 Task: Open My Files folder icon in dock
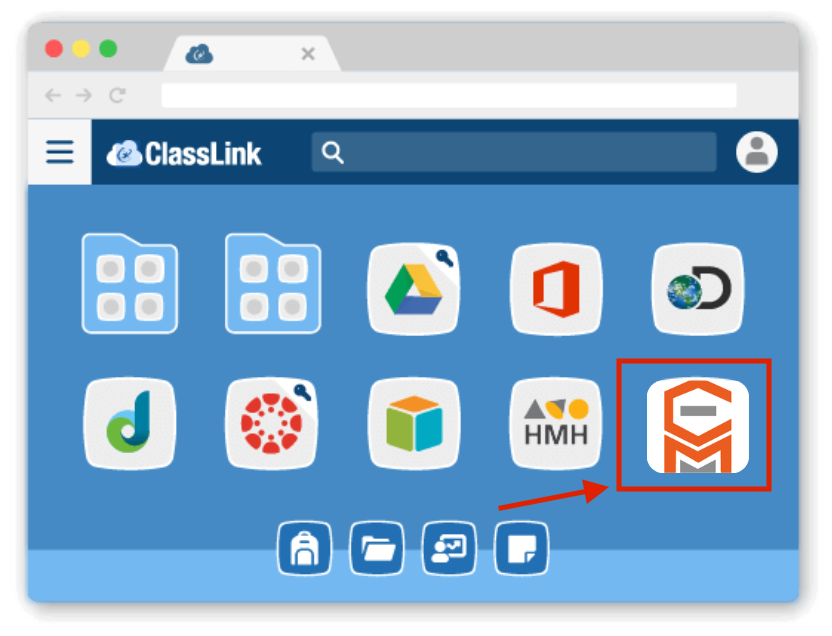[x=377, y=548]
